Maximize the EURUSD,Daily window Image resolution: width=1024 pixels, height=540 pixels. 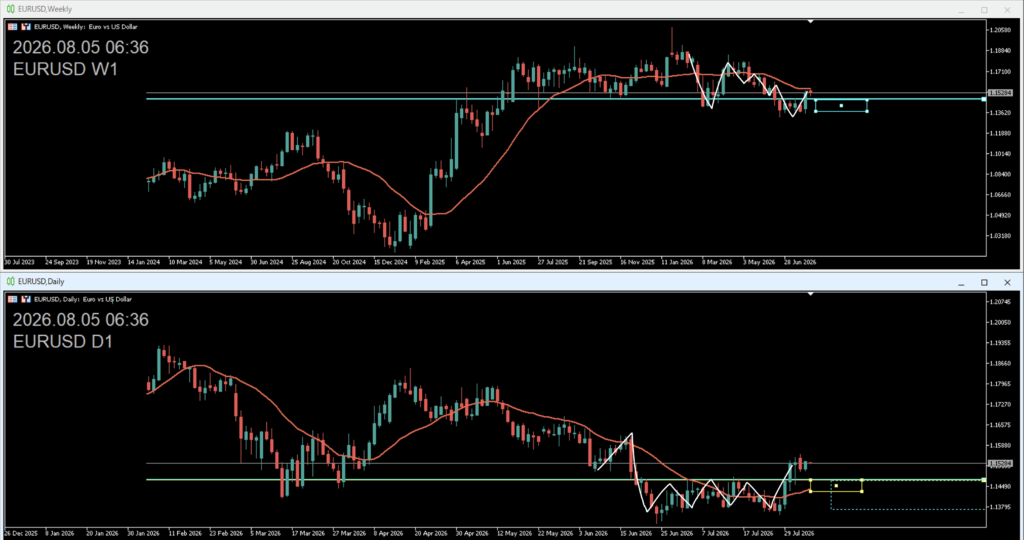(x=984, y=282)
